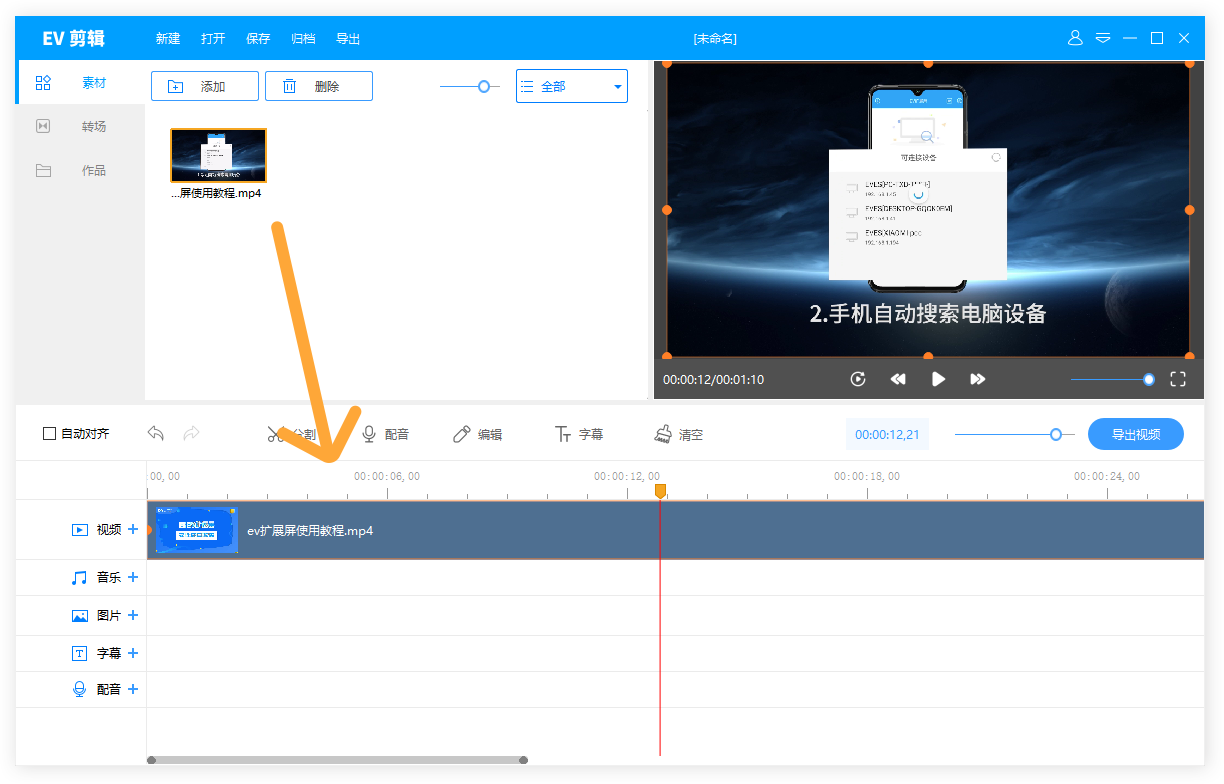
Task: Open the 全部 material filter dropdown
Action: 571,86
